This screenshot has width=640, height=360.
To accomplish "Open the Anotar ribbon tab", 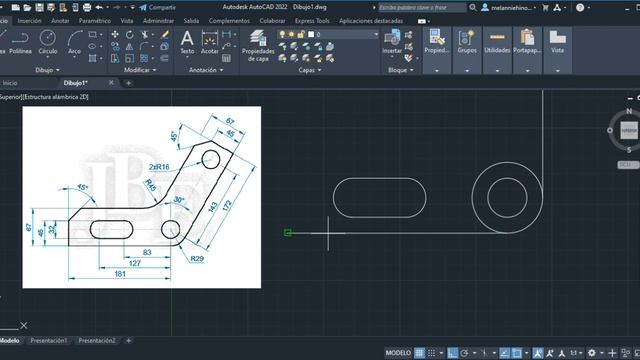I will click(x=60, y=20).
